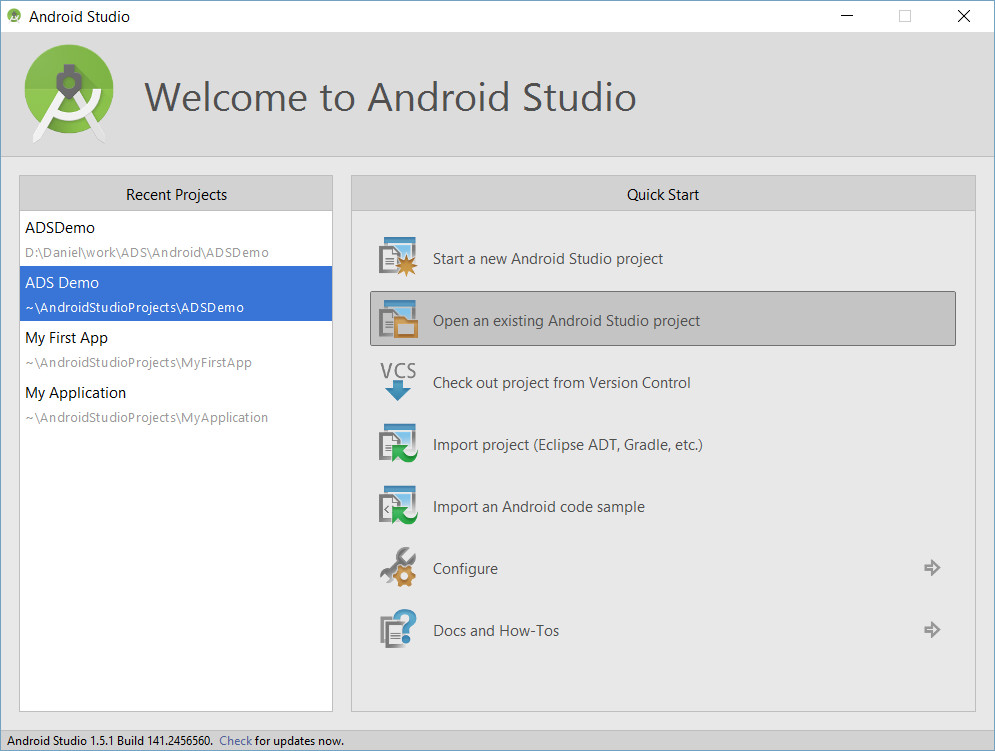Open the My First App project
This screenshot has height=751, width=995.
pyautogui.click(x=176, y=349)
